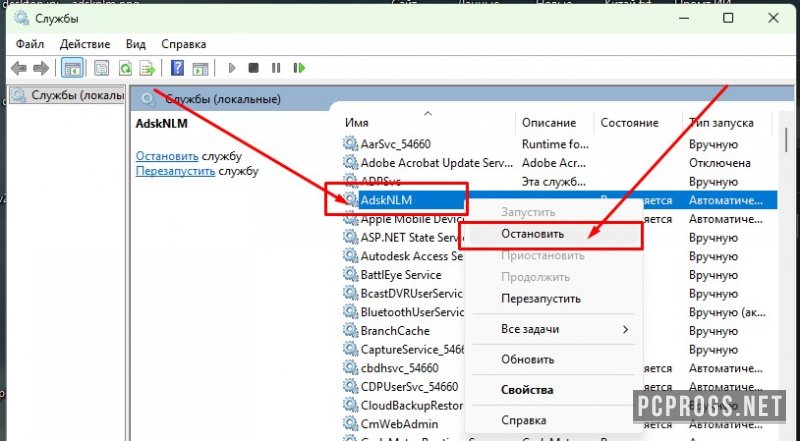Open the Все задачи submenu

click(x=554, y=329)
